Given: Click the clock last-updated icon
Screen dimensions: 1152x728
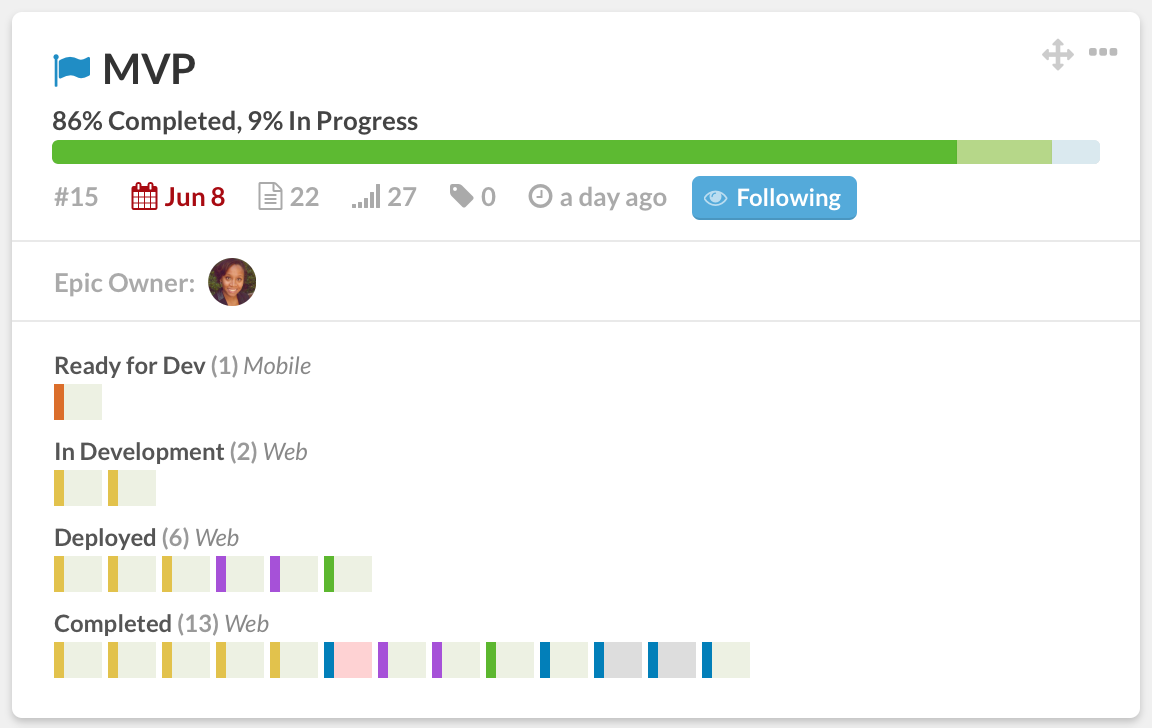Looking at the screenshot, I should (x=540, y=196).
